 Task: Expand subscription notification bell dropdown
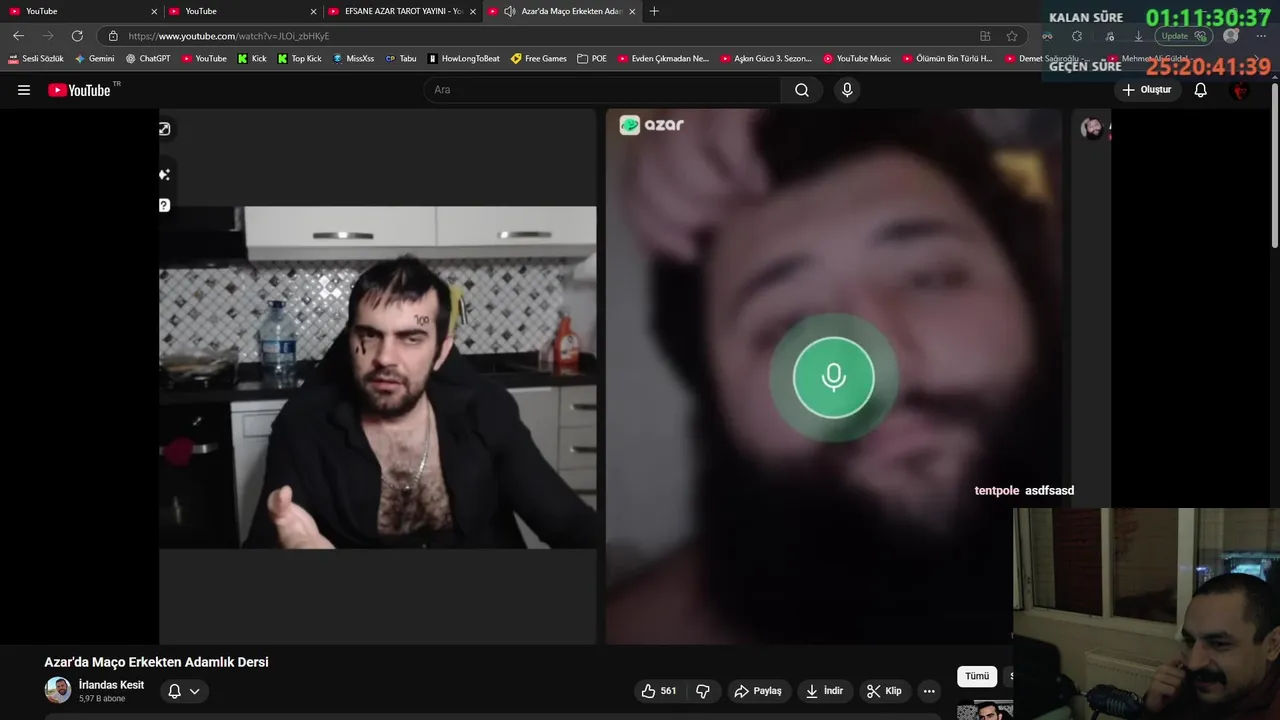point(184,691)
